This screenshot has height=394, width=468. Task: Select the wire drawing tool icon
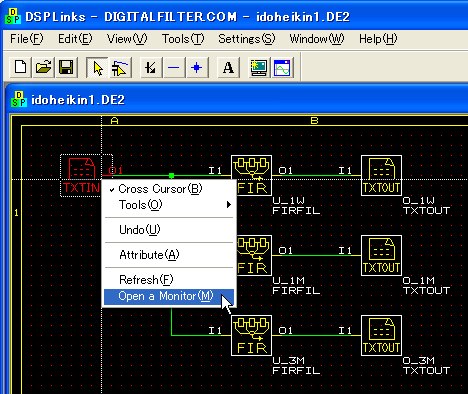[x=151, y=68]
